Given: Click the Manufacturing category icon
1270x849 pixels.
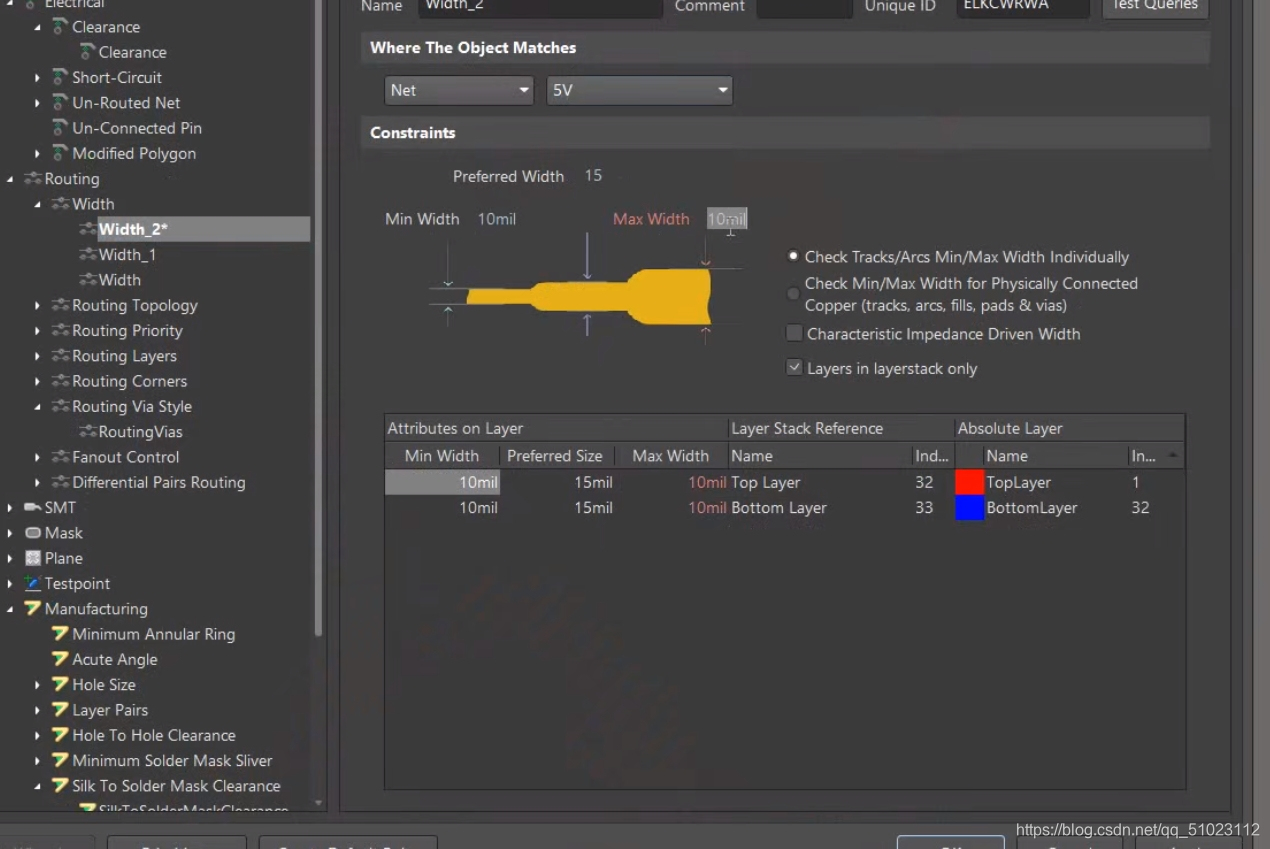Looking at the screenshot, I should (33, 608).
